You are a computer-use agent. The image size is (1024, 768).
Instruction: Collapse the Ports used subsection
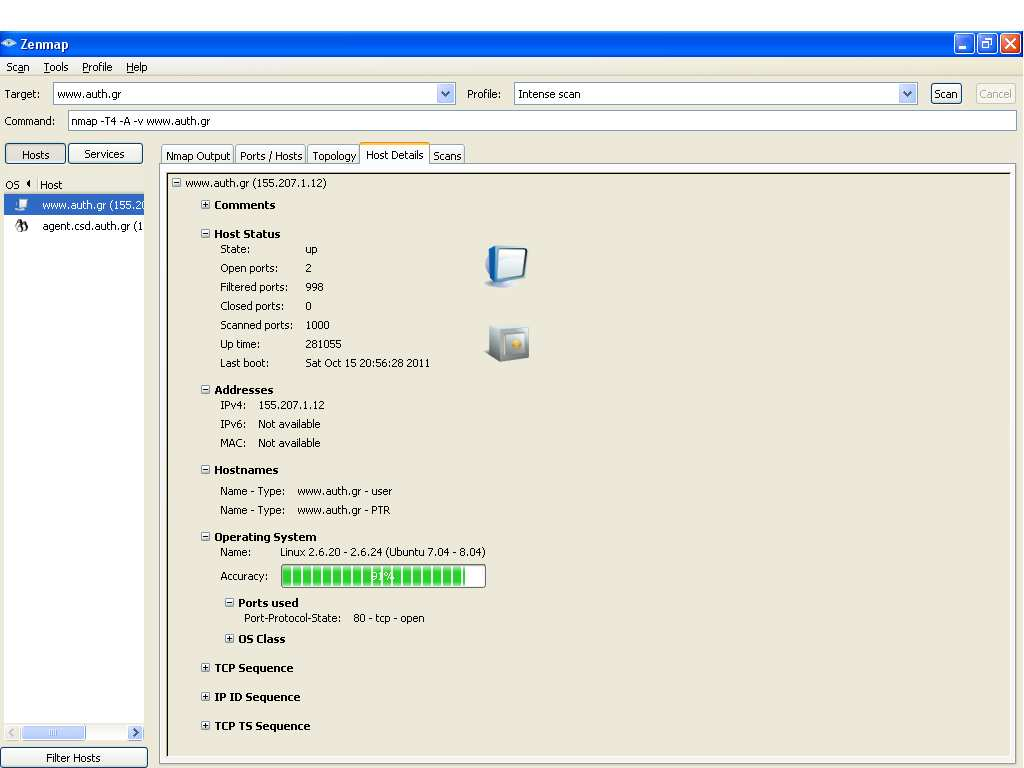pos(229,602)
